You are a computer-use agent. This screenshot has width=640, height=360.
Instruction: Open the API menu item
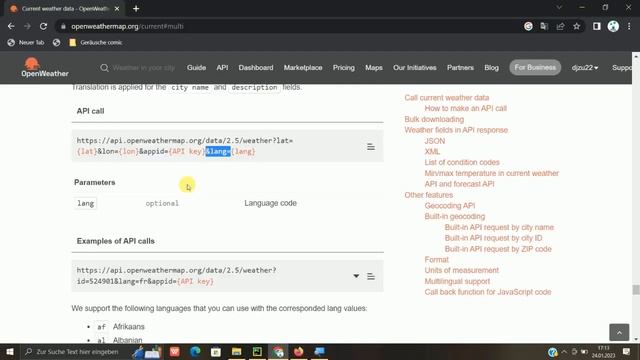point(222,68)
